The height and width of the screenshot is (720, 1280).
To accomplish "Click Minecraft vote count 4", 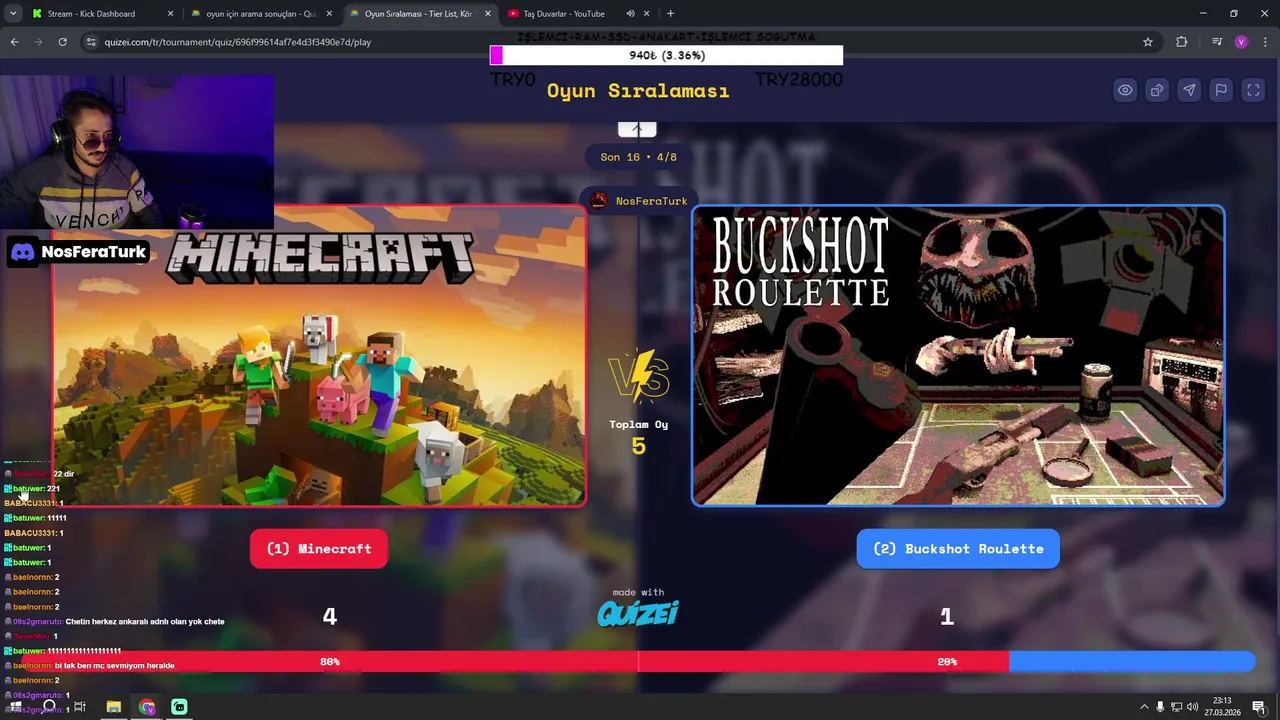I will point(330,617).
